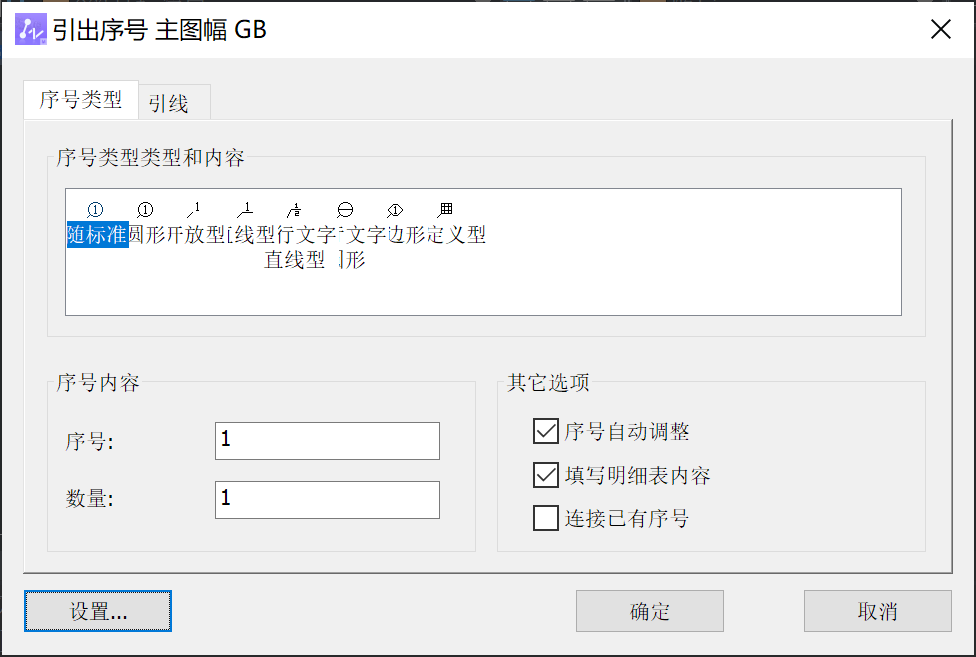Select the two-line text straight-line balloon icon
The image size is (976, 657).
point(294,210)
